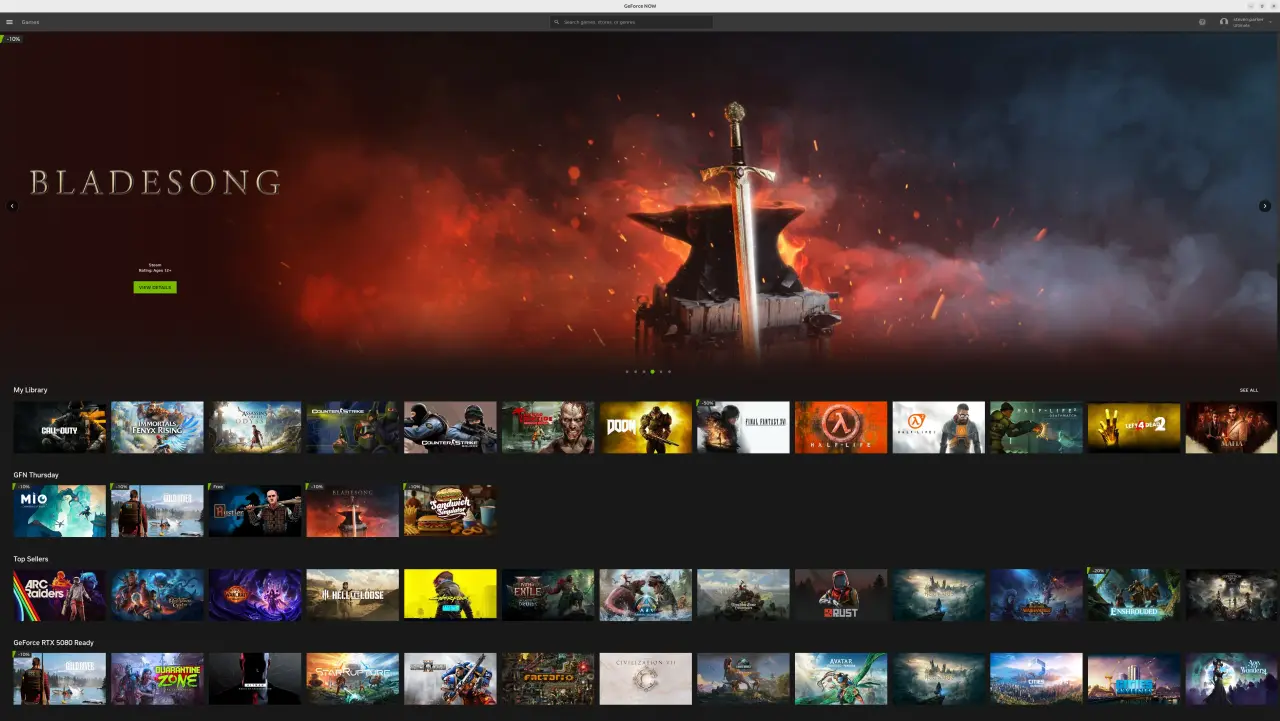This screenshot has width=1280, height=721.
Task: Go to previous hero banner with left arrow
Action: [12, 206]
